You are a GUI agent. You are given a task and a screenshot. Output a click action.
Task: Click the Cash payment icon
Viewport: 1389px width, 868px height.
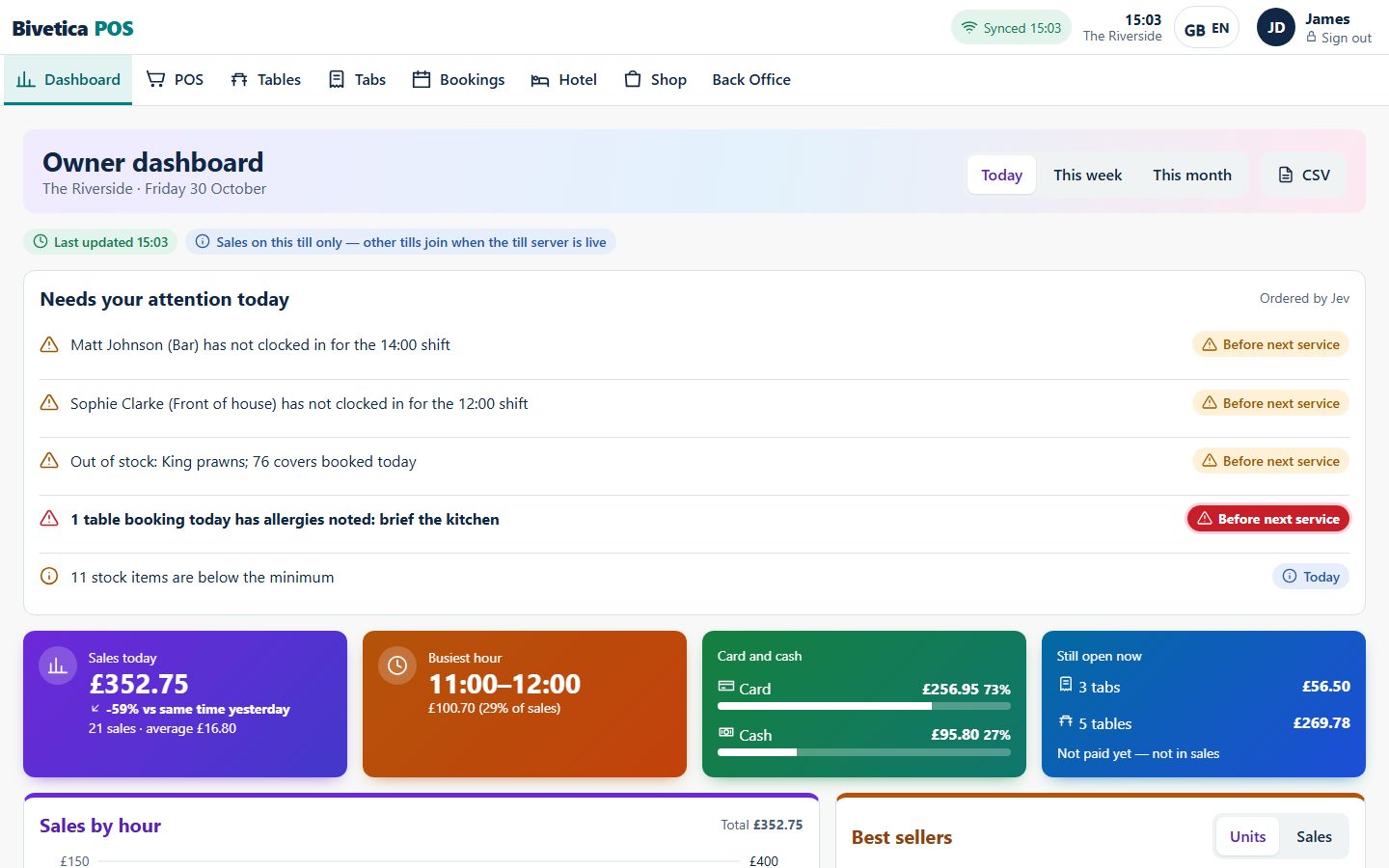tap(726, 733)
